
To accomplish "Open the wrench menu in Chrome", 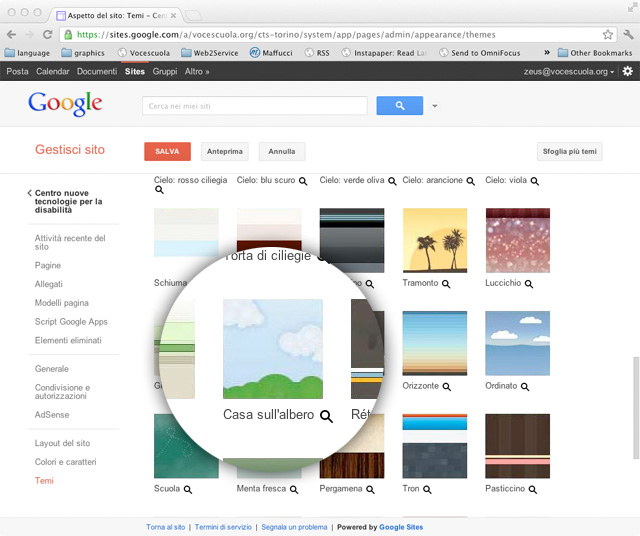I will [626, 34].
